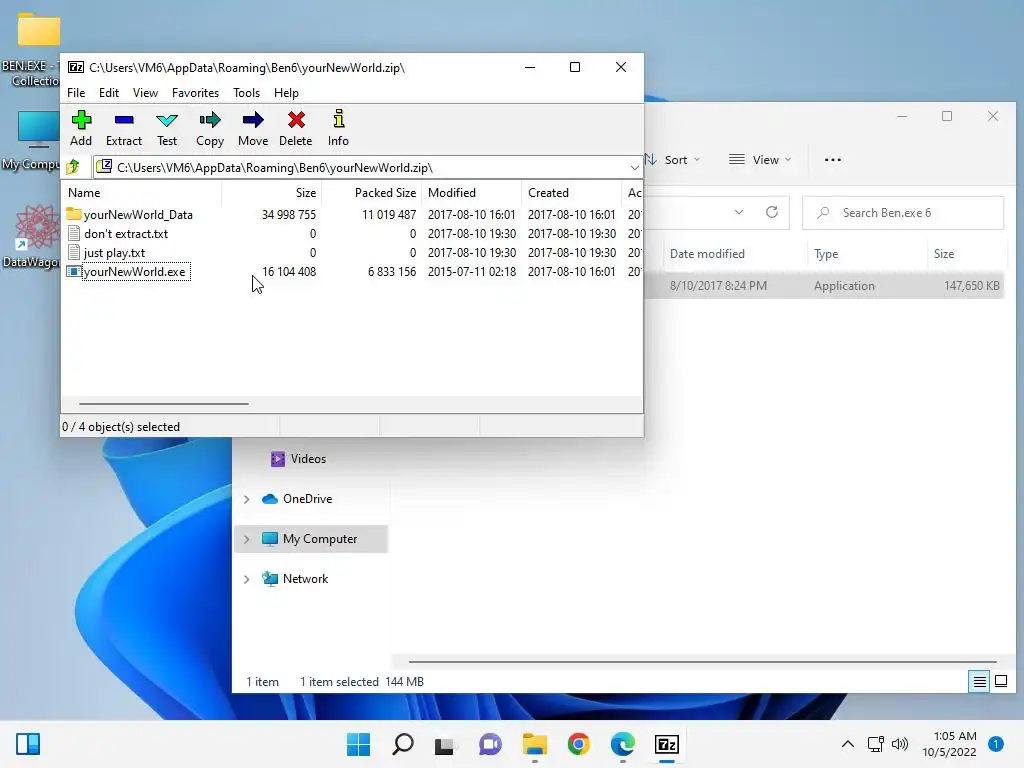Open Task View on the taskbar

click(x=444, y=744)
